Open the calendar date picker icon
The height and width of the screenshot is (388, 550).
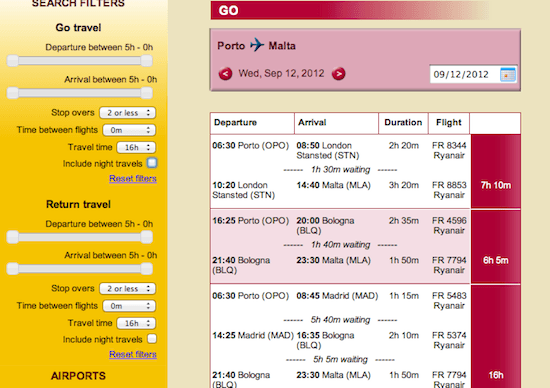(508, 74)
